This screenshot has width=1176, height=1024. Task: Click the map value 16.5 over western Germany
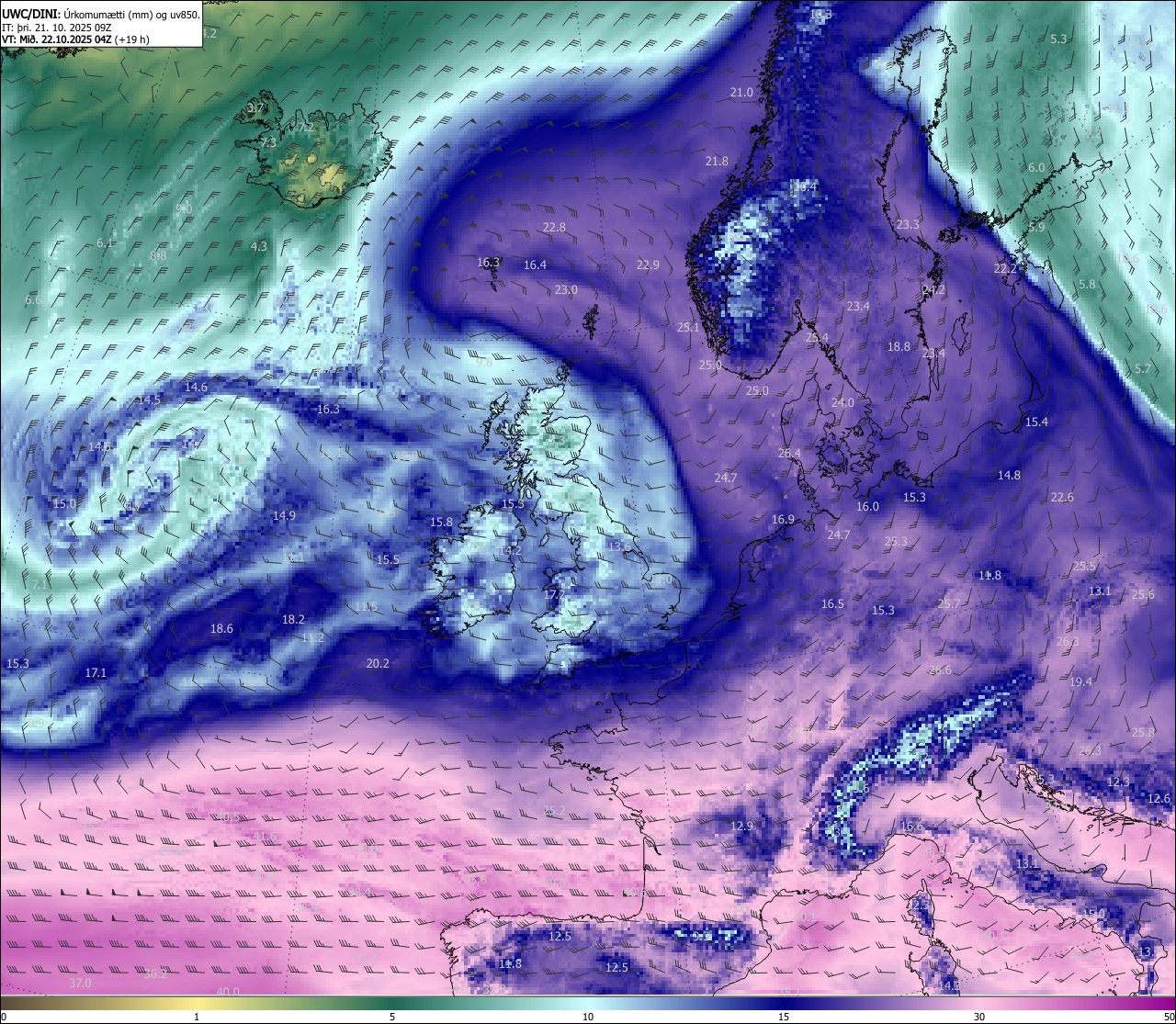[x=832, y=603]
